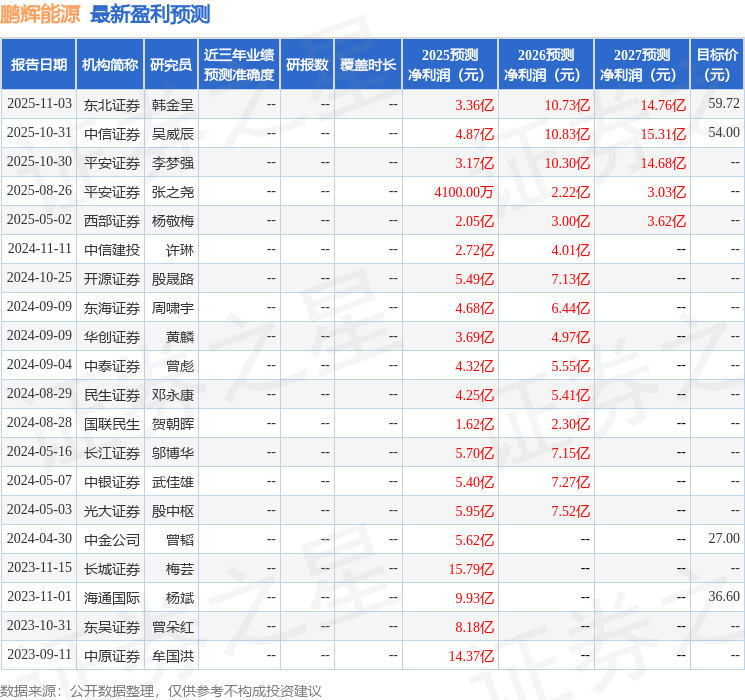Viewport: 745px width, 700px height.
Task: Click the target price 59.72
Action: tap(724, 103)
